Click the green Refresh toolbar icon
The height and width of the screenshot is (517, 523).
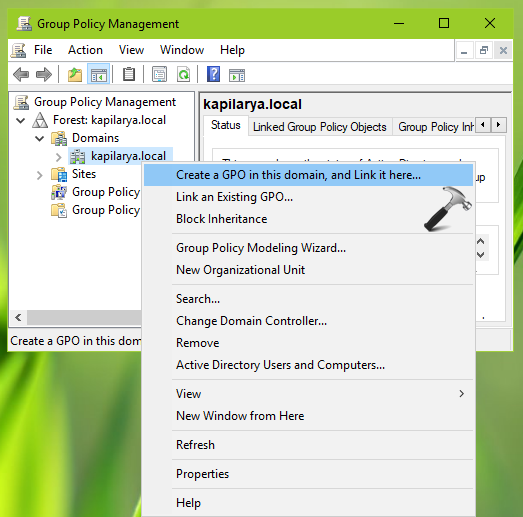(183, 74)
